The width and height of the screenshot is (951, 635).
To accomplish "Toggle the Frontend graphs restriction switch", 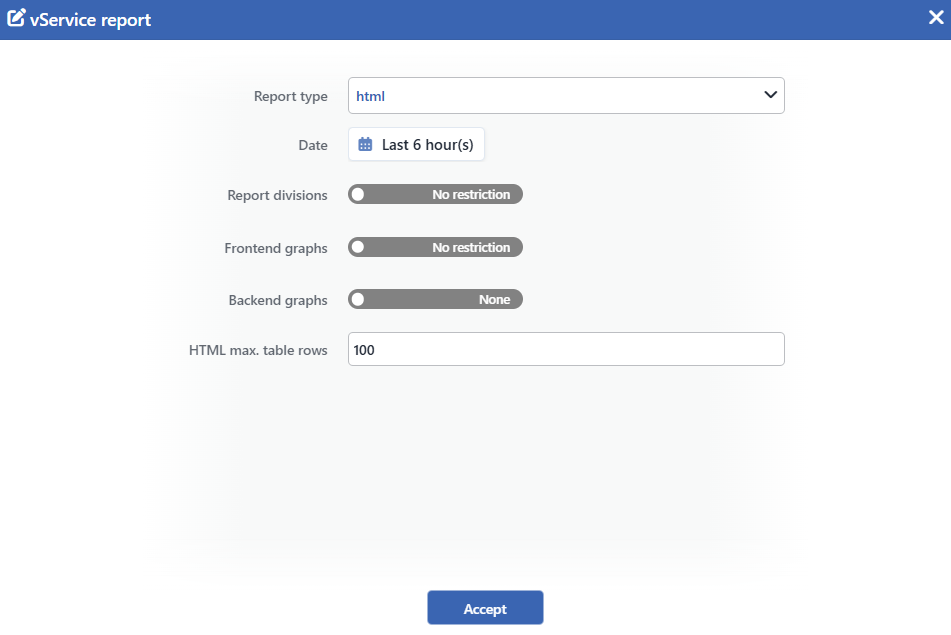I will tap(435, 247).
